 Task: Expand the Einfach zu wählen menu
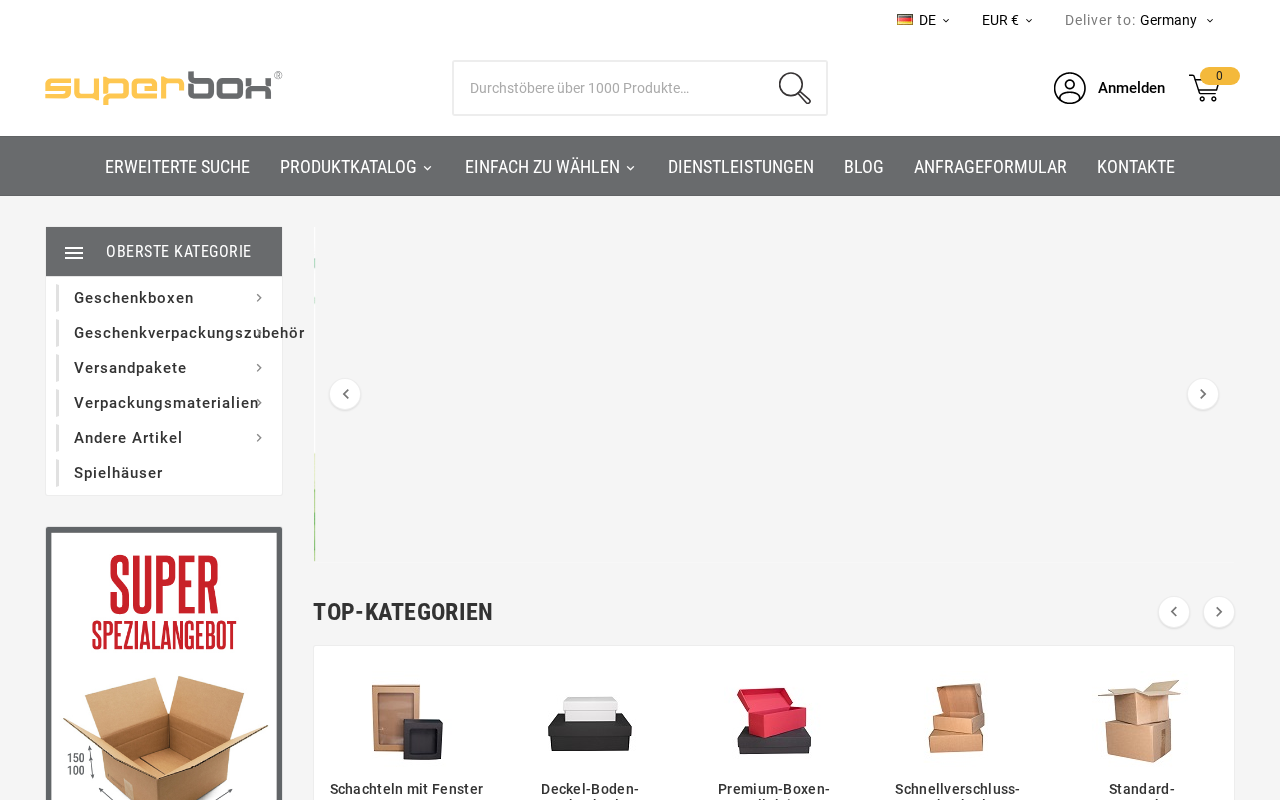[x=550, y=167]
